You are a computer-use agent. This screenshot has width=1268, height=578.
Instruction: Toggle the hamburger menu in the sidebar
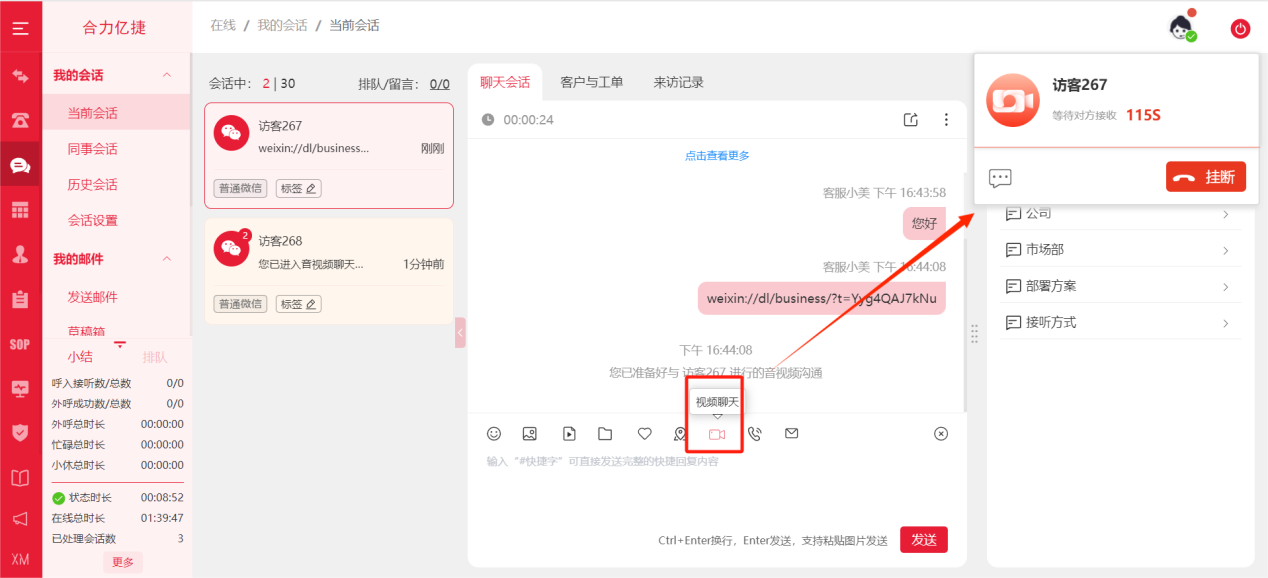pyautogui.click(x=20, y=28)
